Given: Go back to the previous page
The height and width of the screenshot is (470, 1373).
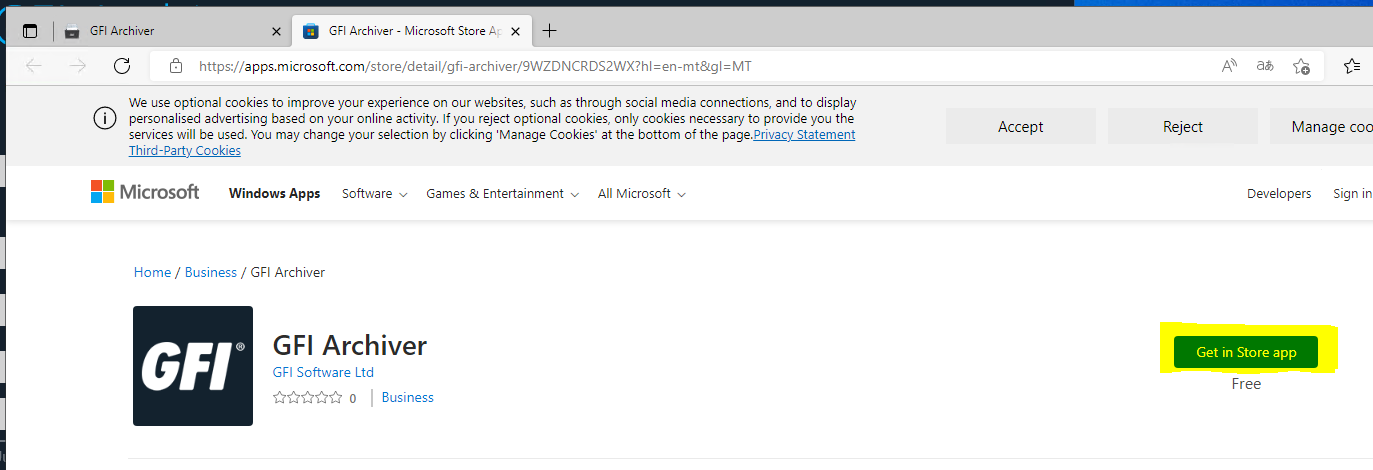Looking at the screenshot, I should point(34,66).
